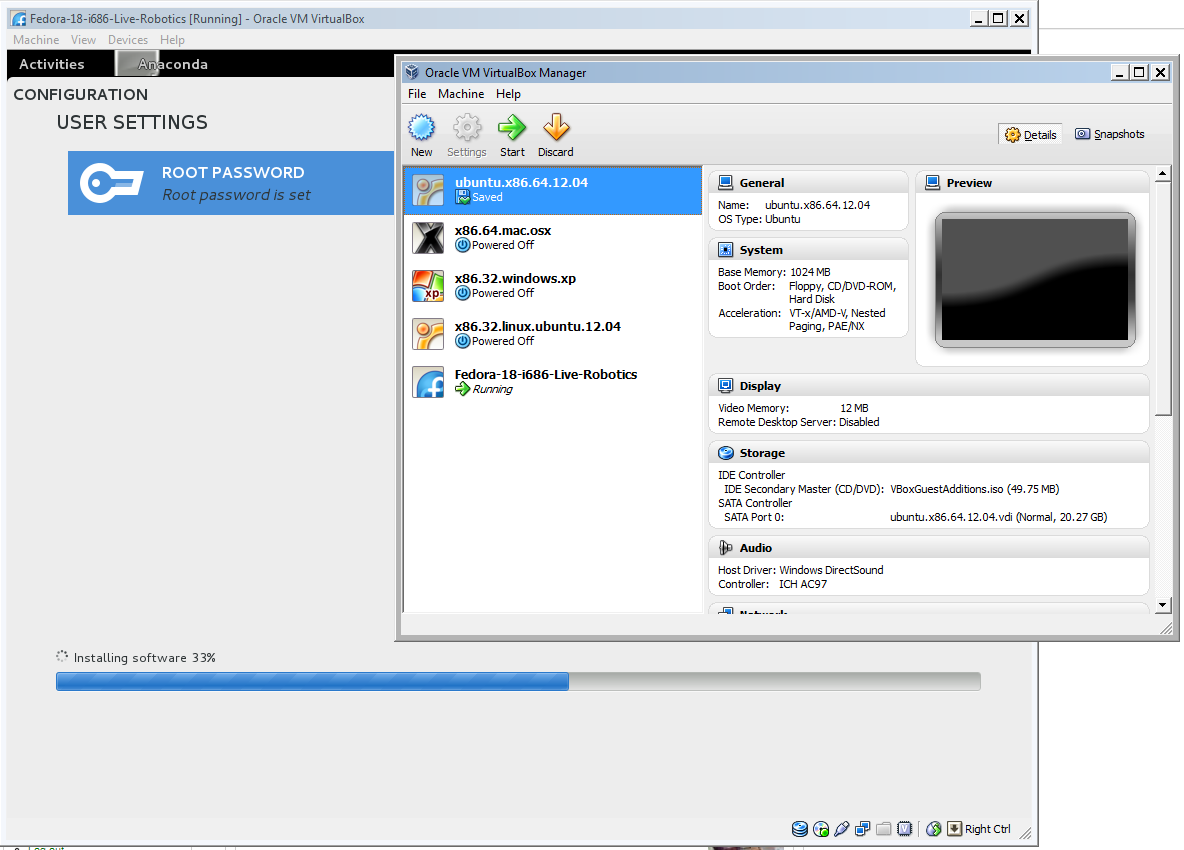Click the details pane scrollbar up arrow
1184x850 pixels.
[x=1163, y=174]
